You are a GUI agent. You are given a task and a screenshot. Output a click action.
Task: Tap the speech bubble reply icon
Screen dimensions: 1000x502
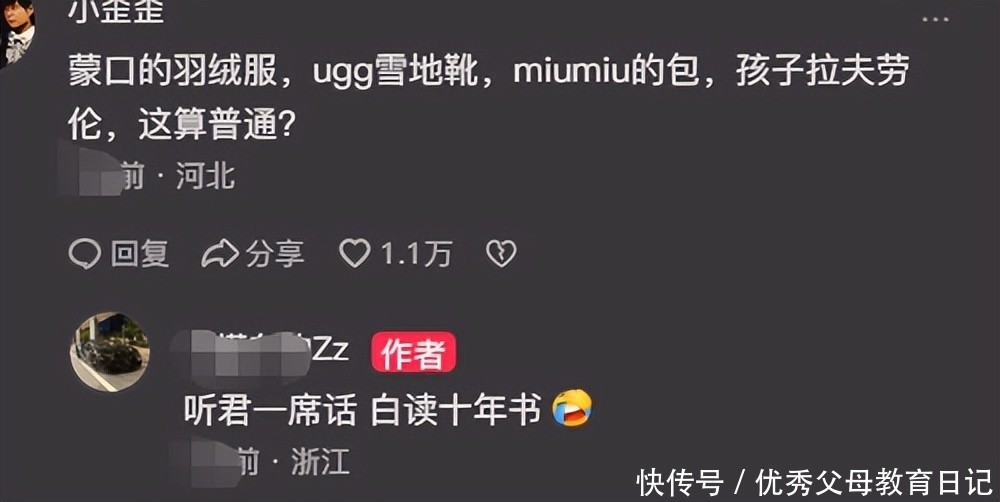[x=84, y=254]
